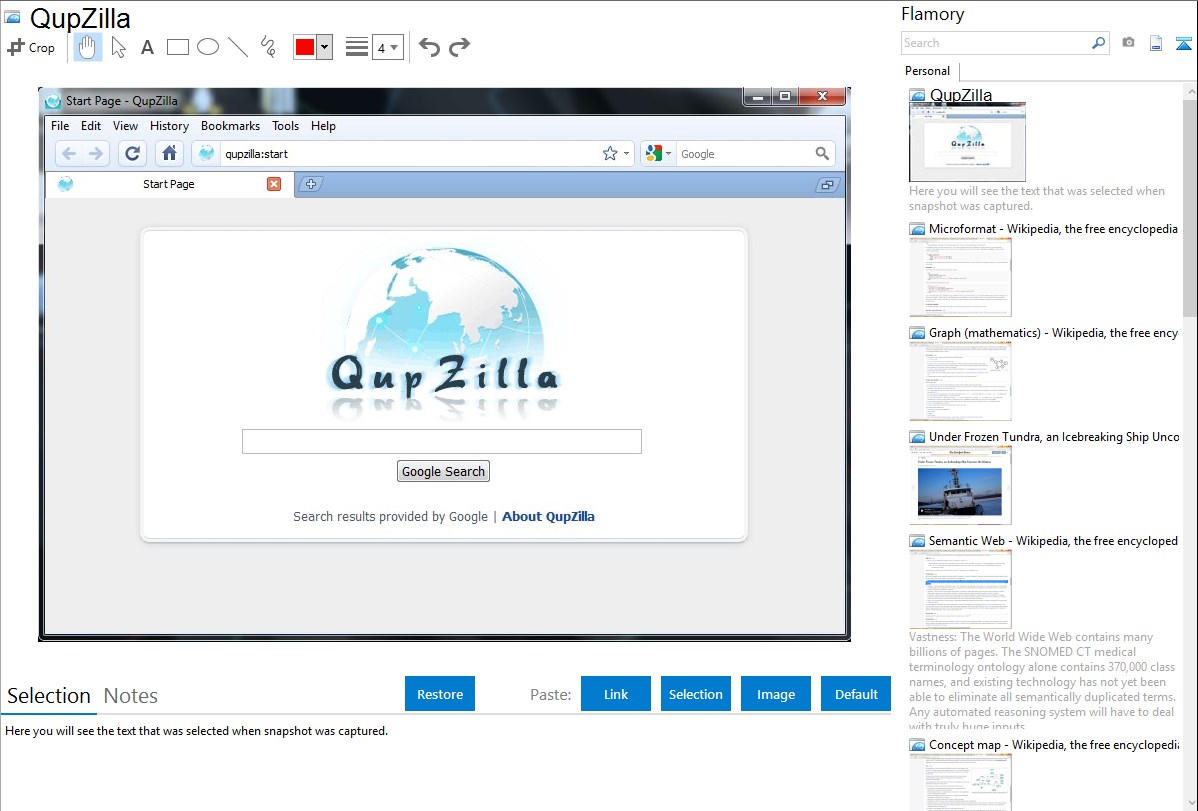Viewport: 1198px width, 811px height.
Task: Select the arrow pointer tool
Action: [x=118, y=47]
